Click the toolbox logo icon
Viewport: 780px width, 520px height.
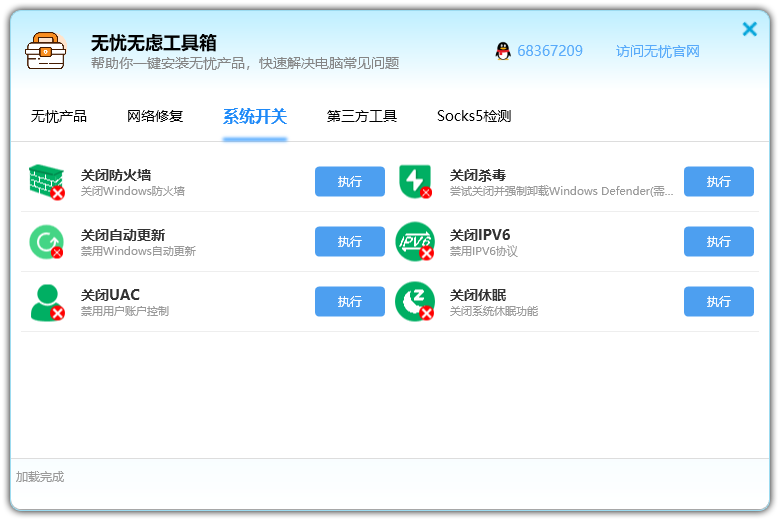coord(46,51)
